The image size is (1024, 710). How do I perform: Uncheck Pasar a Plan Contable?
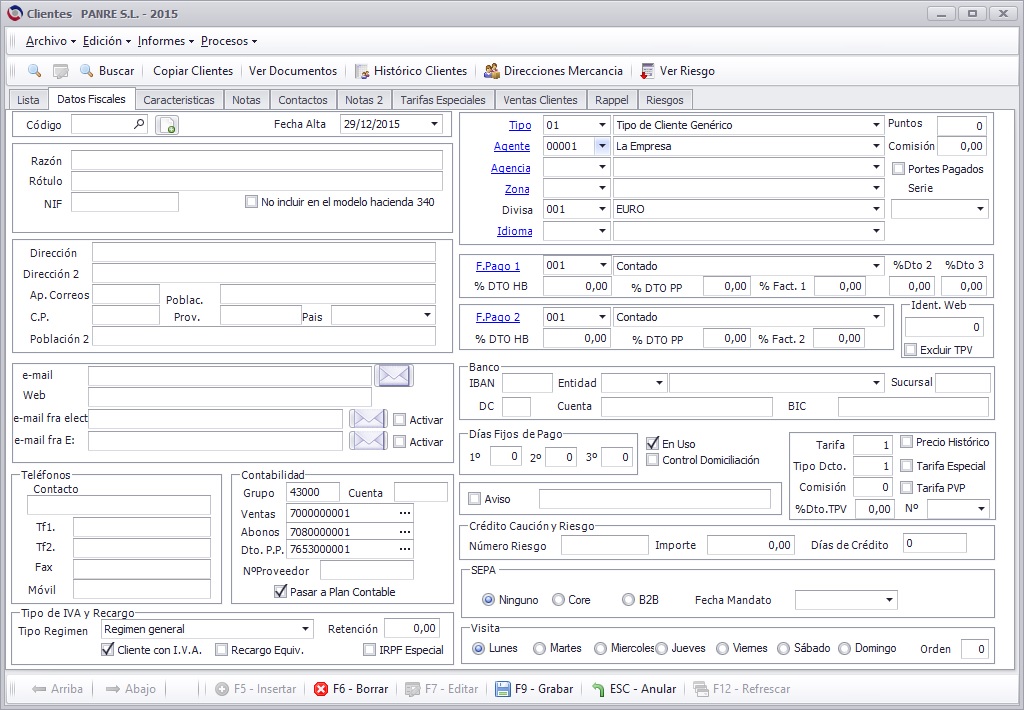click(280, 591)
